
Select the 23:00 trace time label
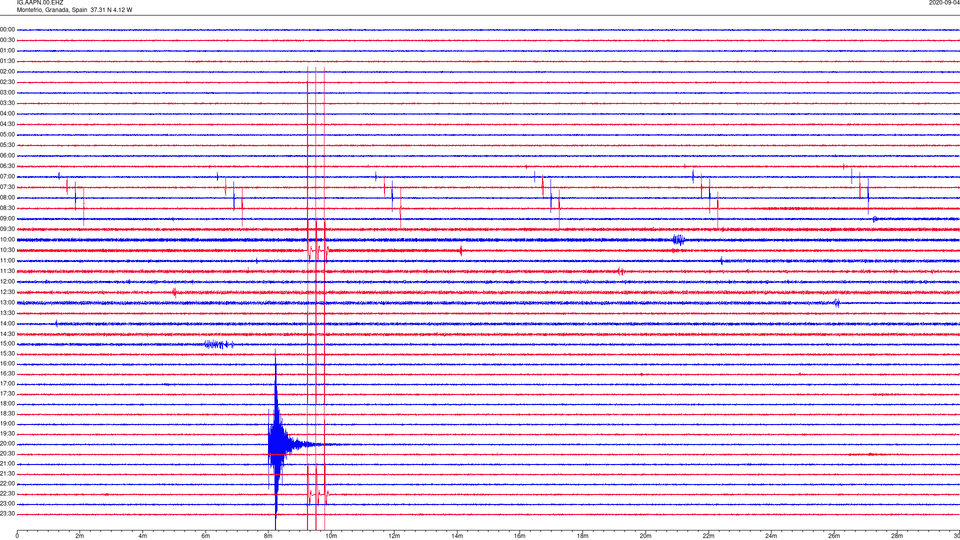pos(7,504)
